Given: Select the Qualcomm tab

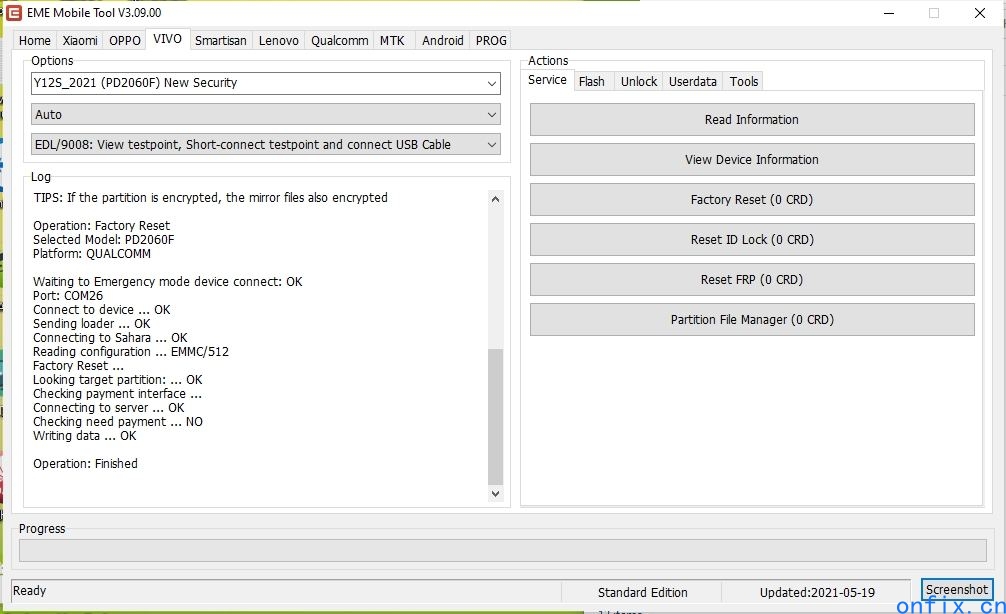Looking at the screenshot, I should click(339, 40).
